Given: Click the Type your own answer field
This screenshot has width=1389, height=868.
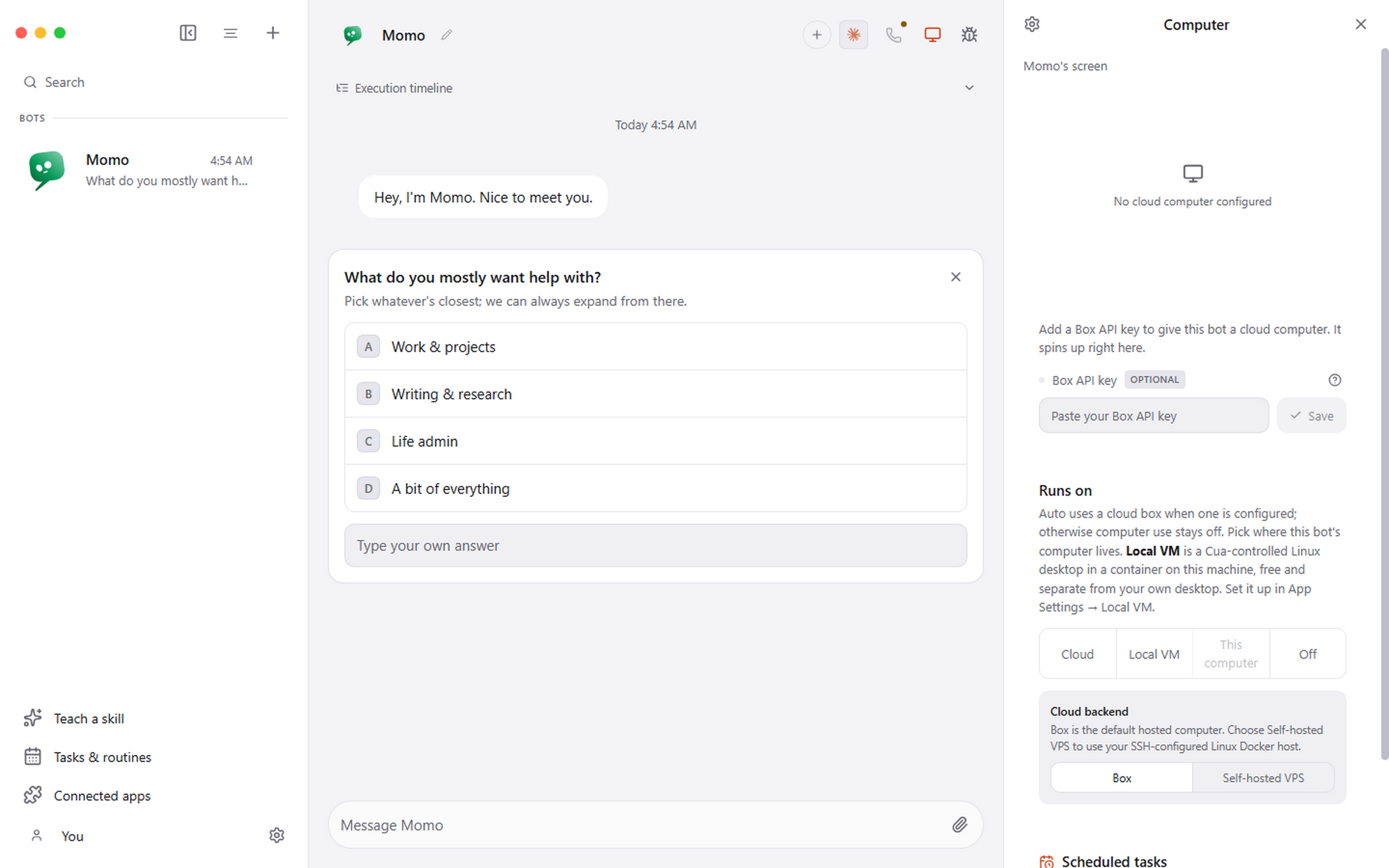Looking at the screenshot, I should coord(655,545).
